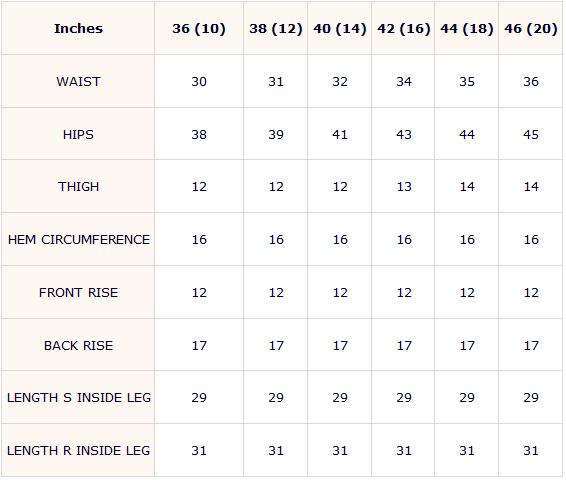The height and width of the screenshot is (480, 566).
Task: Click the LENGTH S INSIDE LEG label
Action: coord(79,398)
